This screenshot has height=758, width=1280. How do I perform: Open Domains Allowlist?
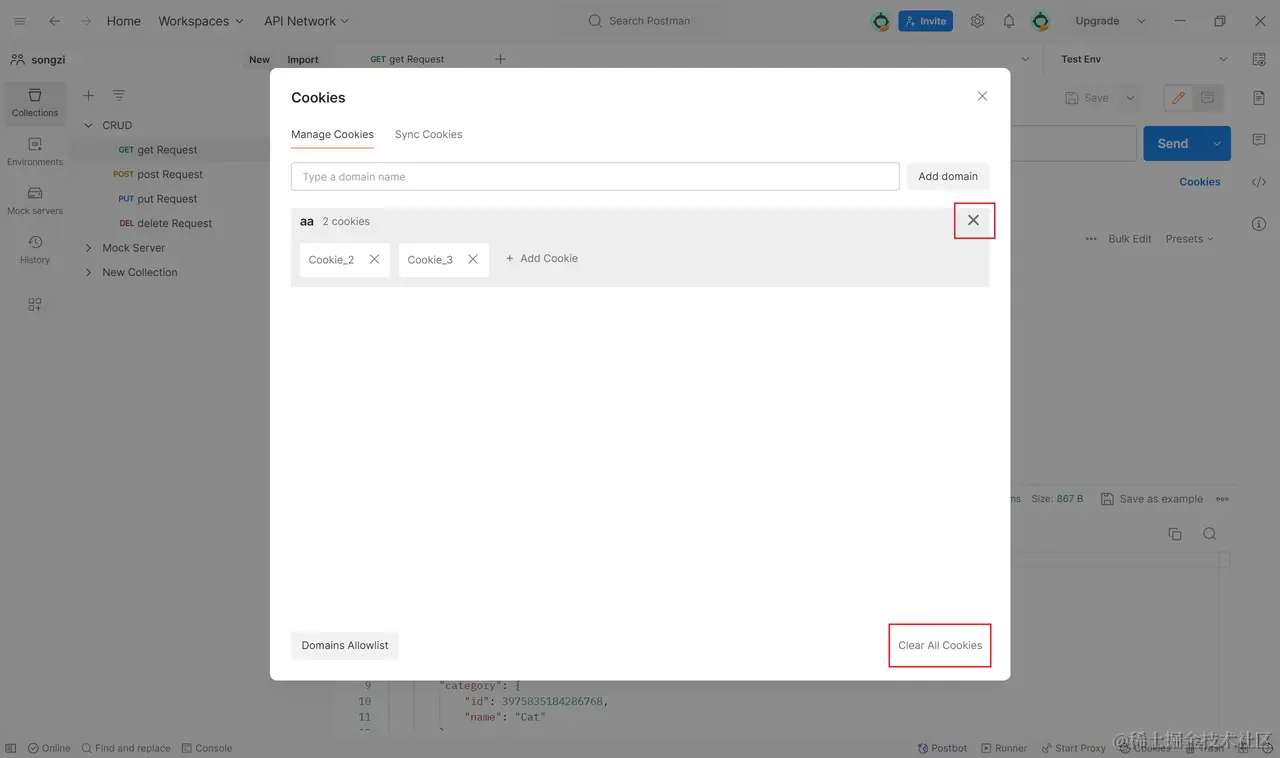345,645
